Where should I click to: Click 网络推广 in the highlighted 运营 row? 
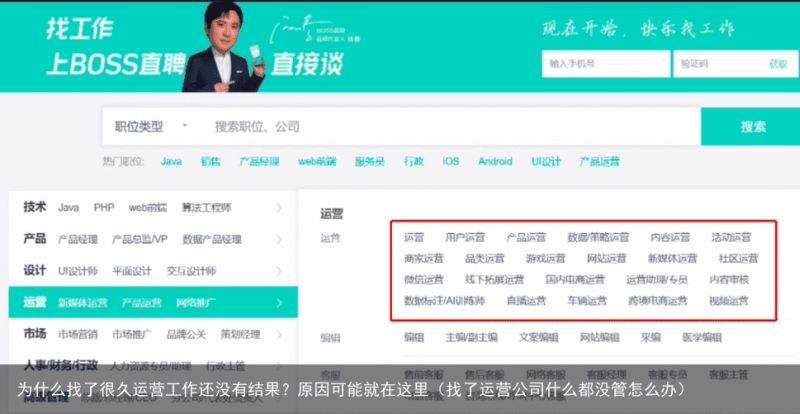(196, 303)
